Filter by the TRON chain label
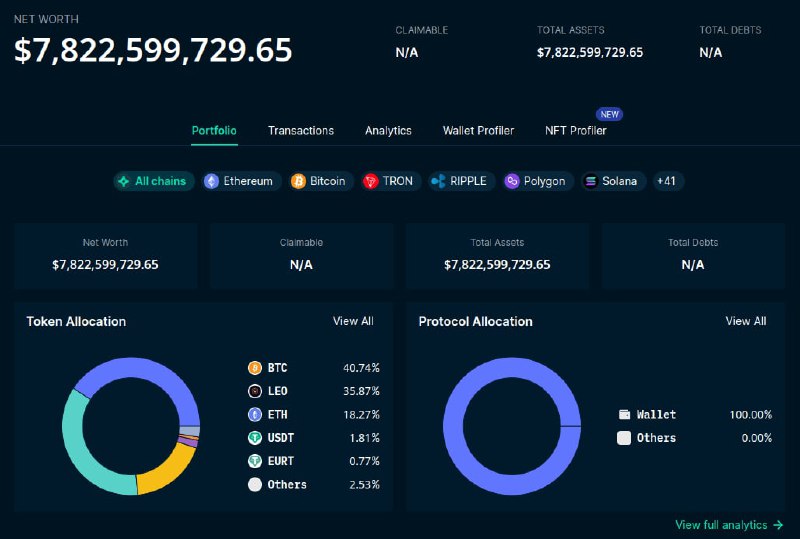 tap(397, 181)
